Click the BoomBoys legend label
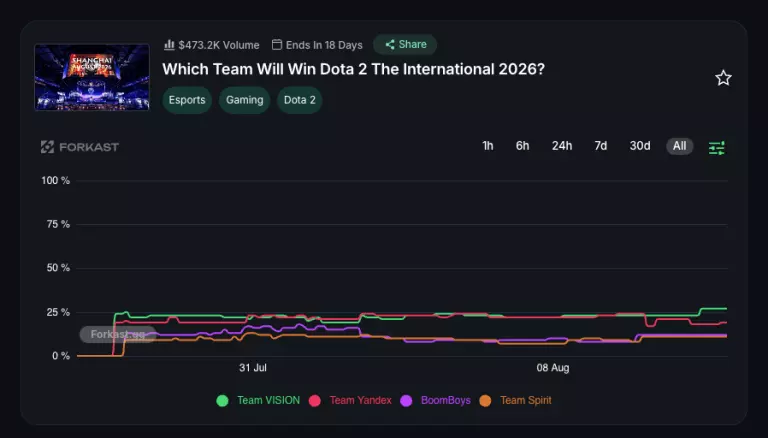Viewport: 768px width, 438px height. (x=446, y=400)
